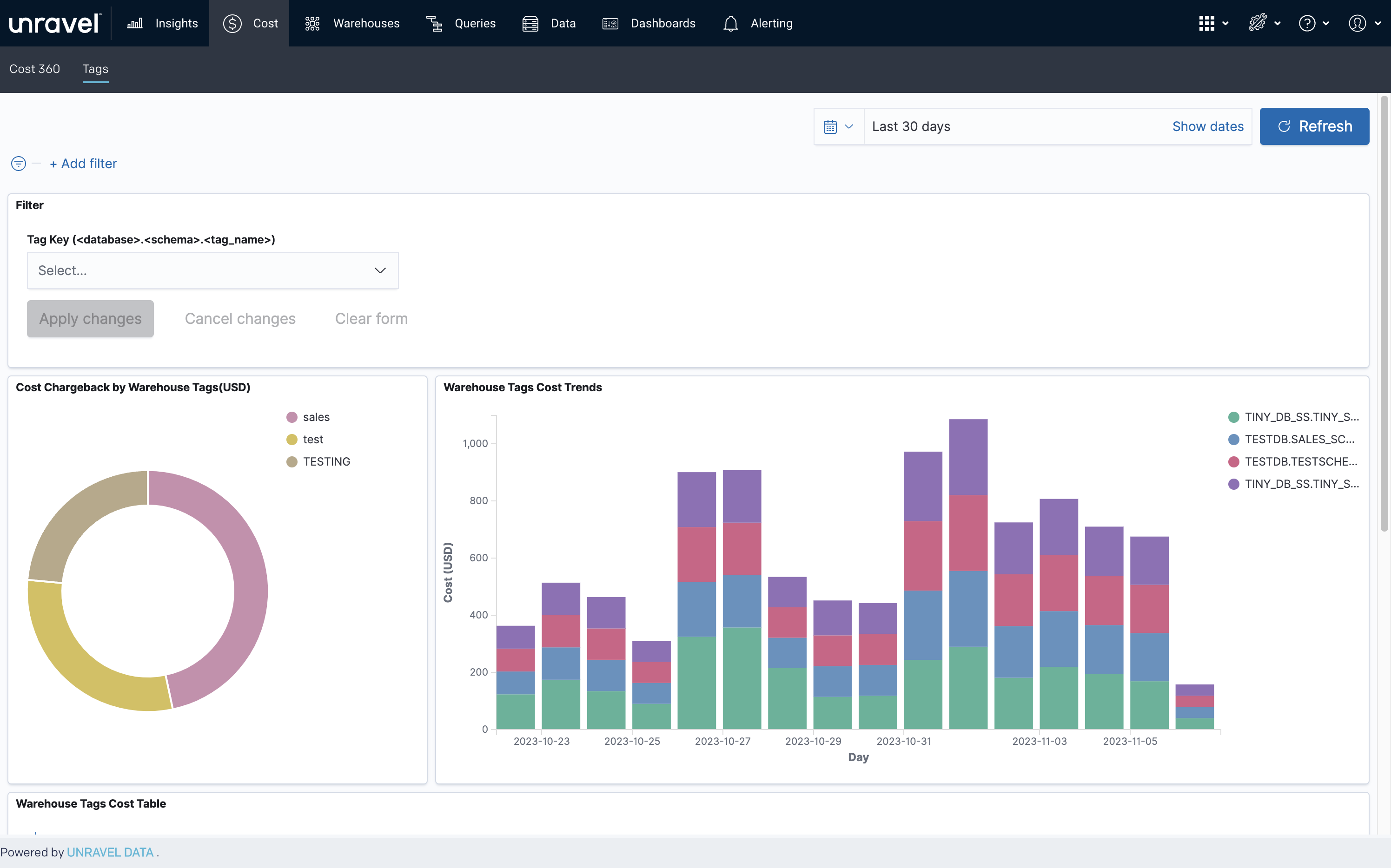Click the tallest bar in cost trends
This screenshot has width=1391, height=868.
click(968, 574)
